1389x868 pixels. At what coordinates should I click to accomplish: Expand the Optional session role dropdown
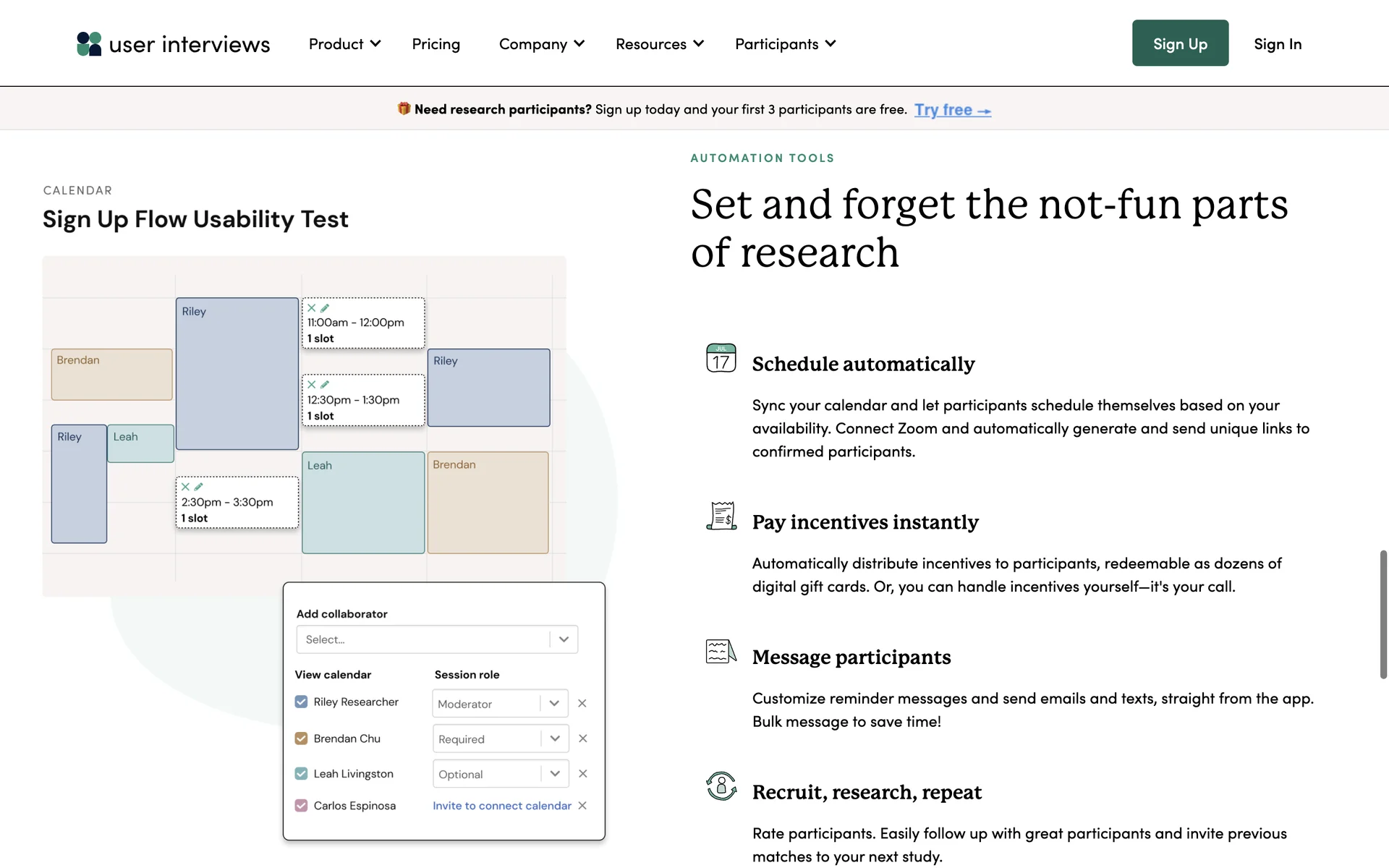tap(500, 774)
